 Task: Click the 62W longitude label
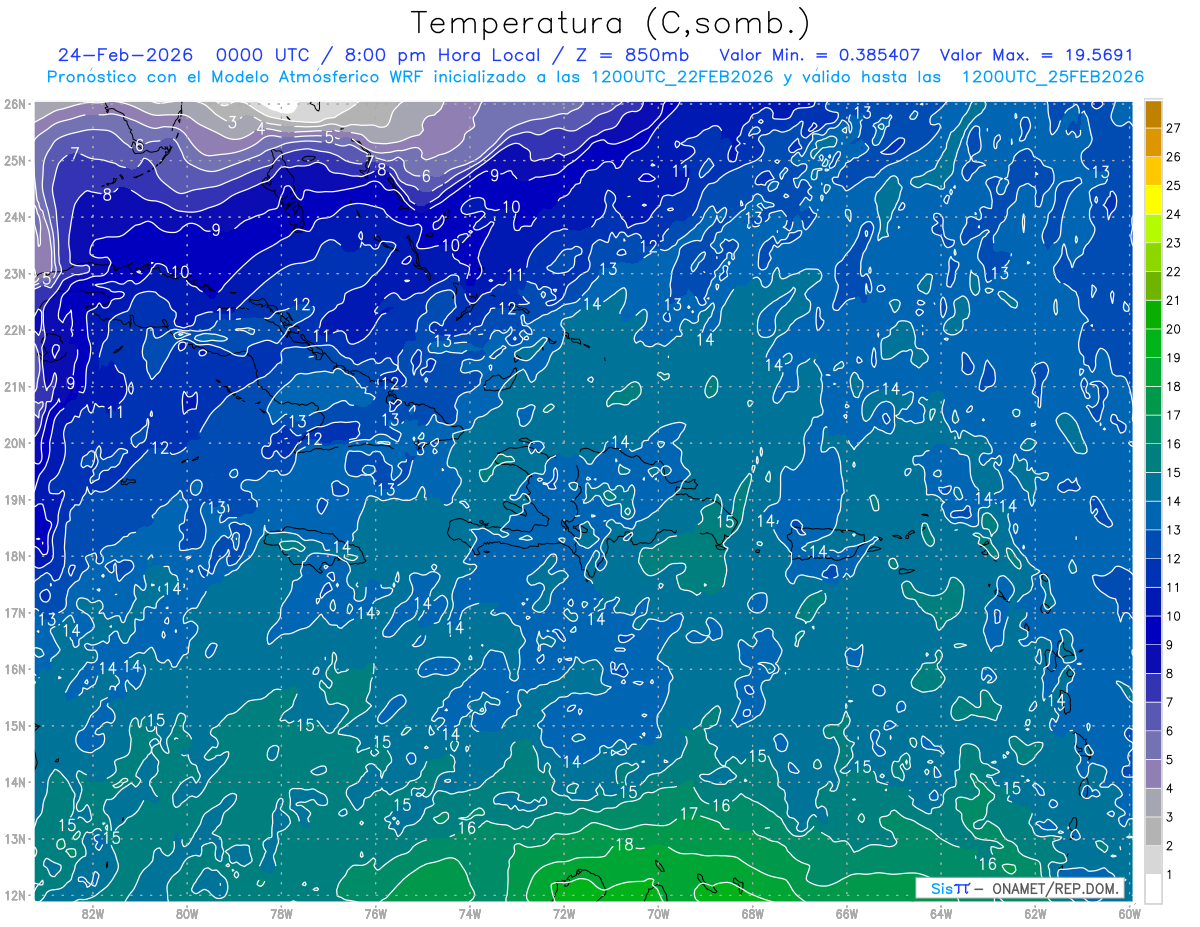point(1036,913)
